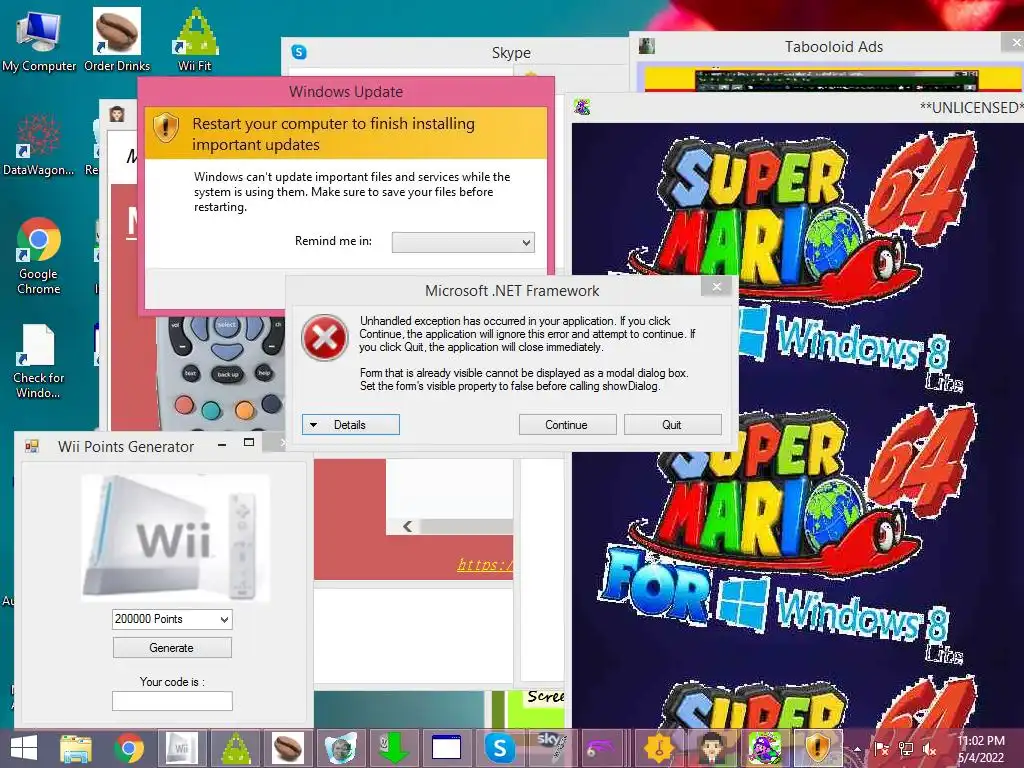Open the green Wii Fit taskbar icon
Viewport: 1024px width, 768px height.
(x=236, y=748)
